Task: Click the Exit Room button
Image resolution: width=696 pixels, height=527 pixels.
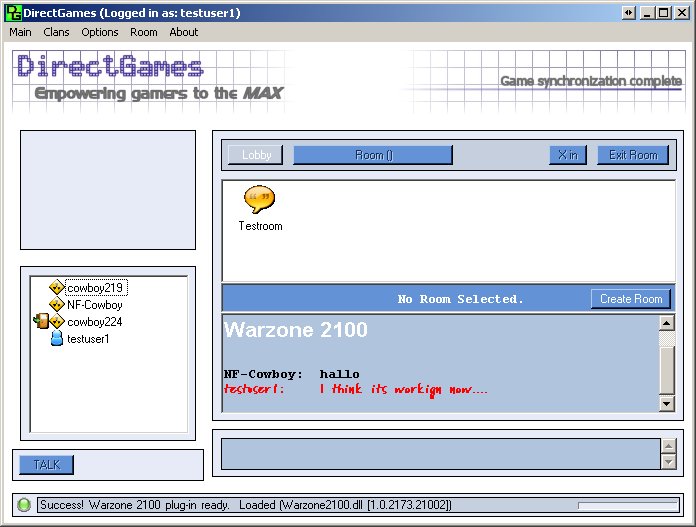Action: [633, 155]
